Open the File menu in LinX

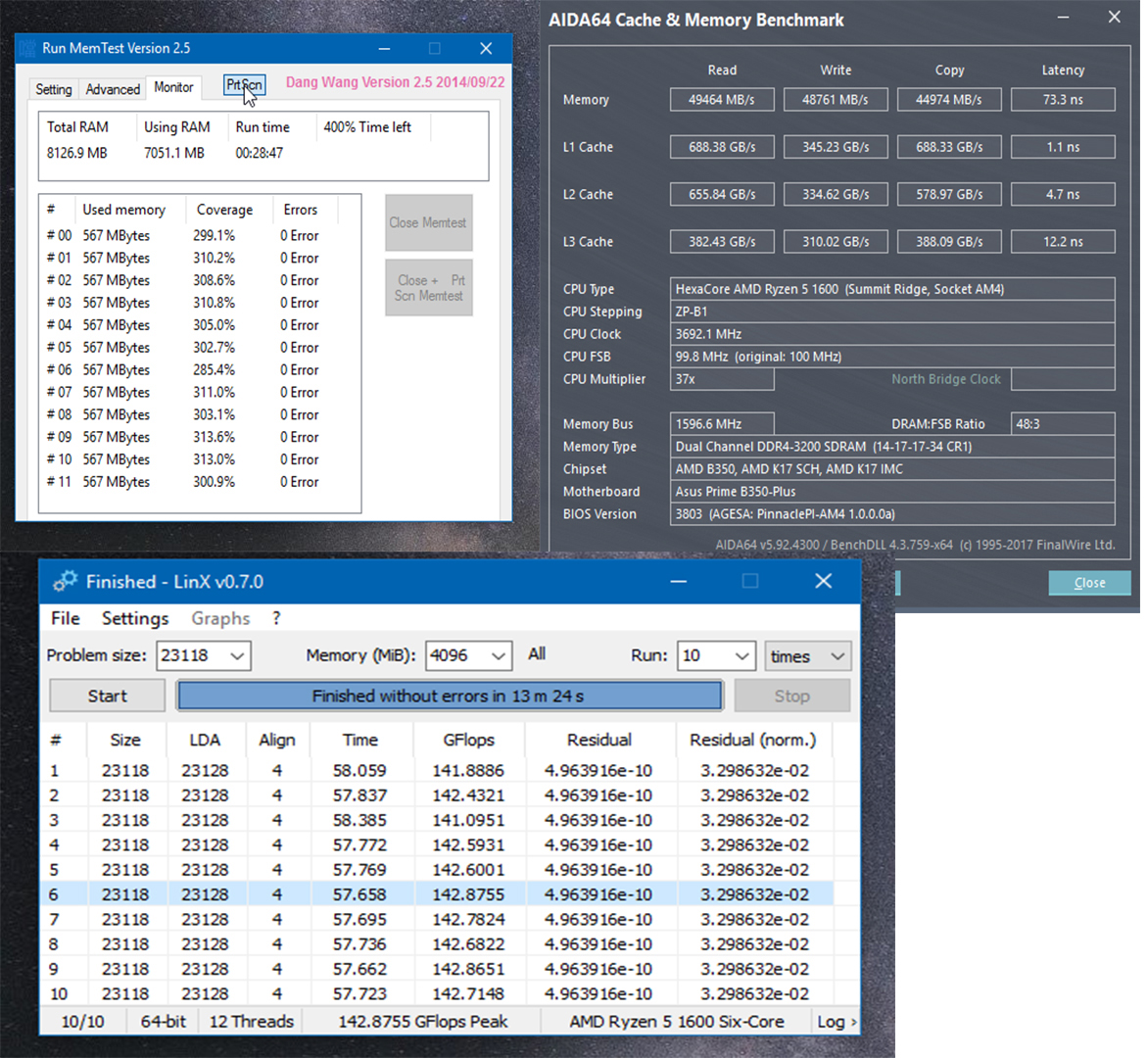66,619
